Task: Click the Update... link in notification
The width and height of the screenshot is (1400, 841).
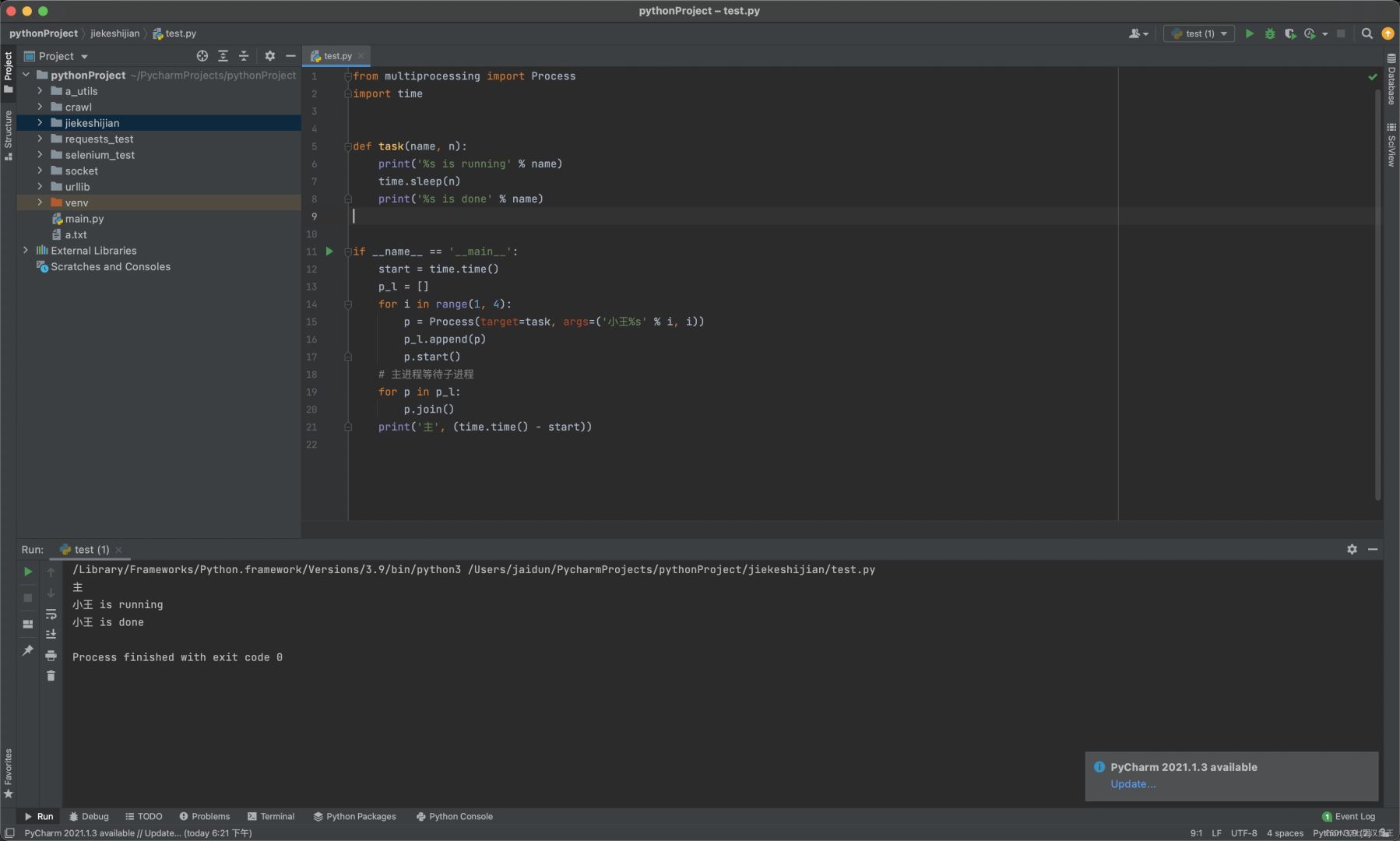Action: coord(1132,784)
